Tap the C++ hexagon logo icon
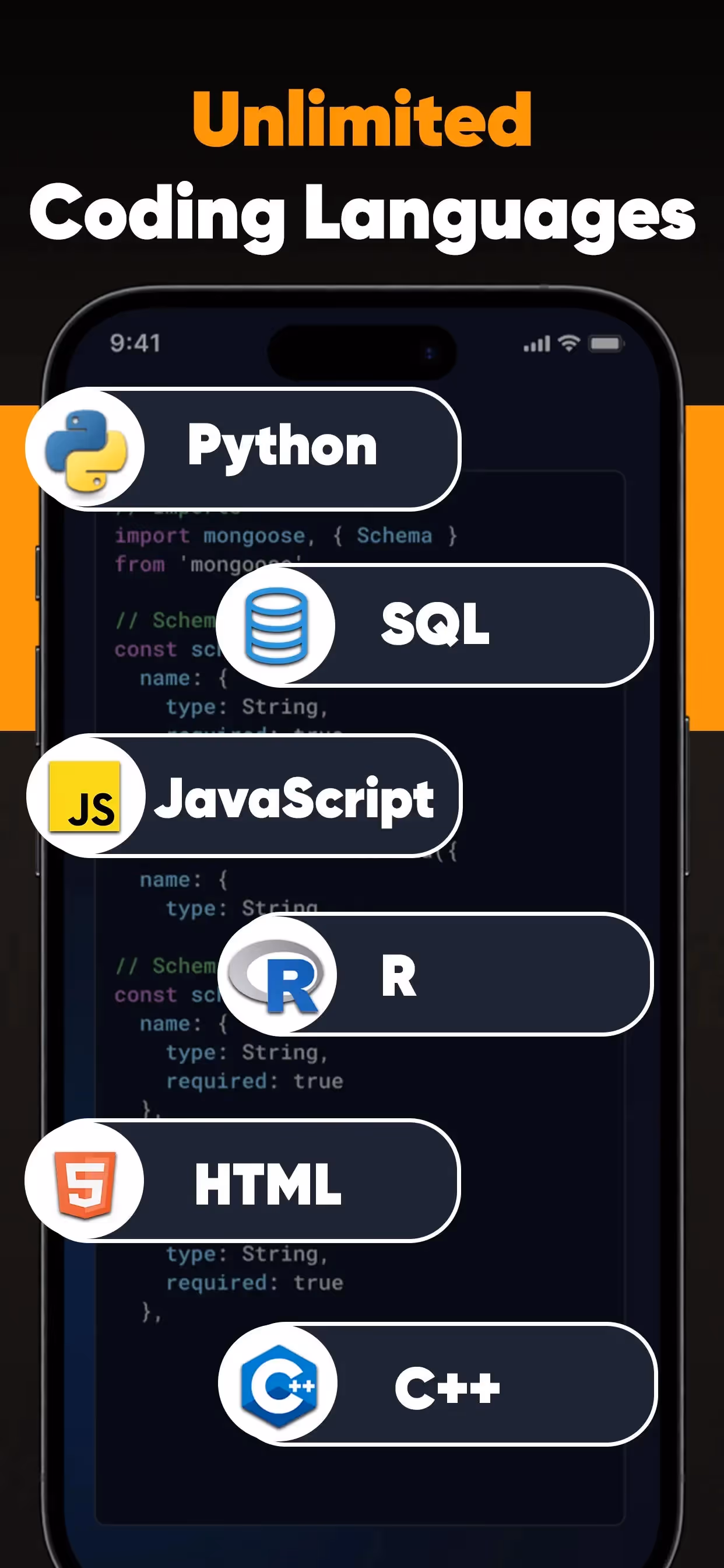 coord(279,1386)
